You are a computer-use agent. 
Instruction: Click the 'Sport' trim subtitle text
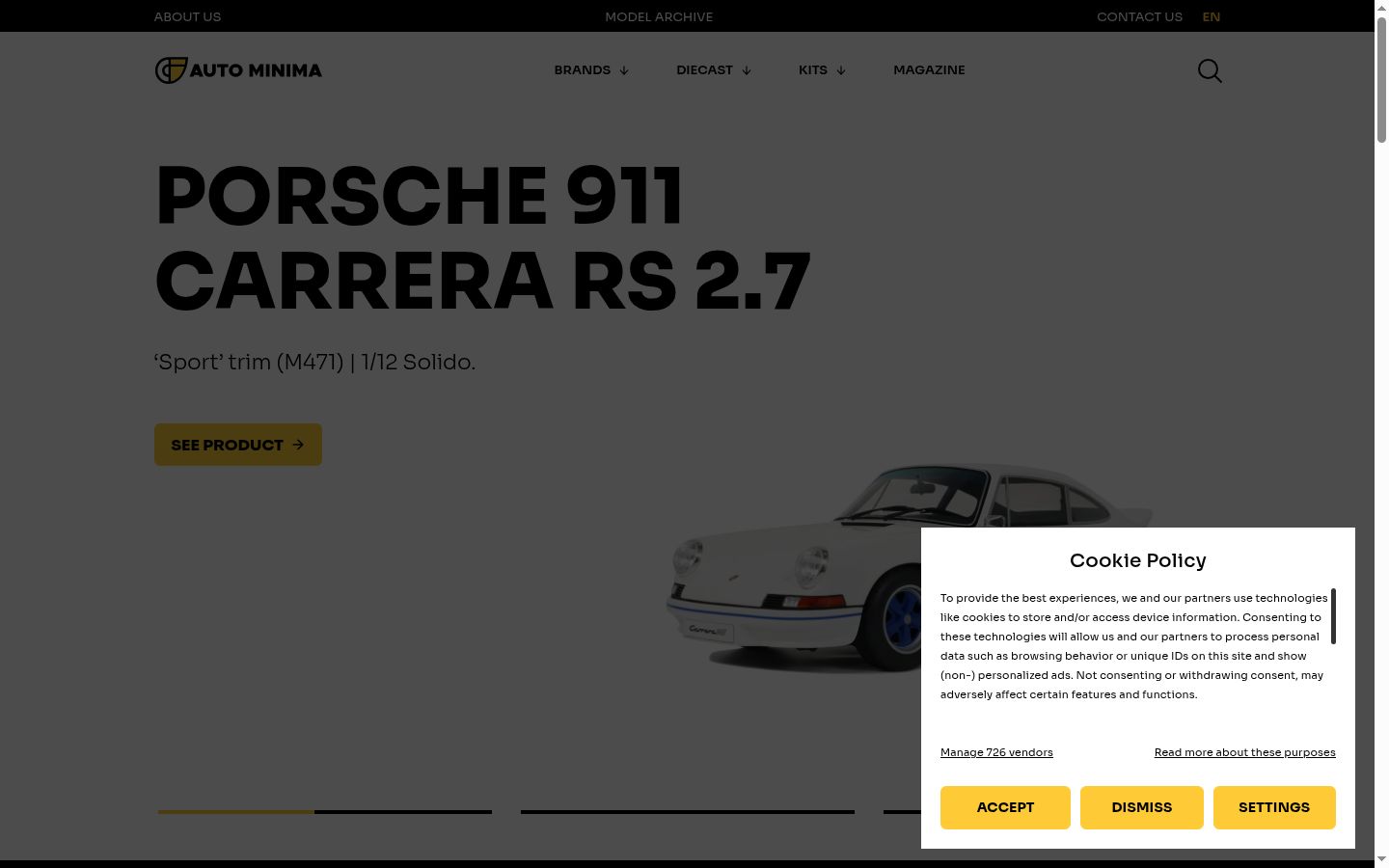314,363
